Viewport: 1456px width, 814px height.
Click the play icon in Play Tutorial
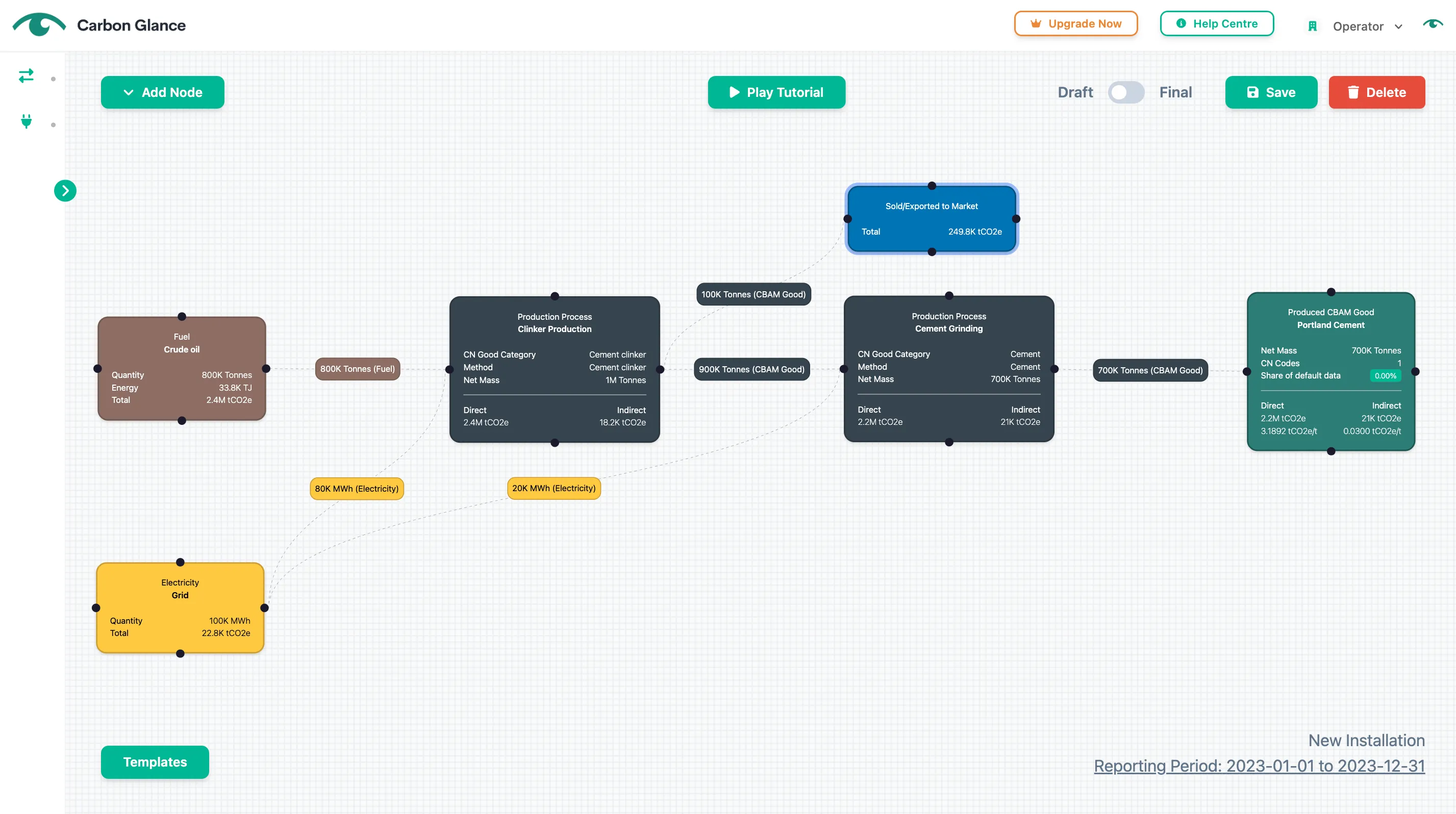[735, 92]
